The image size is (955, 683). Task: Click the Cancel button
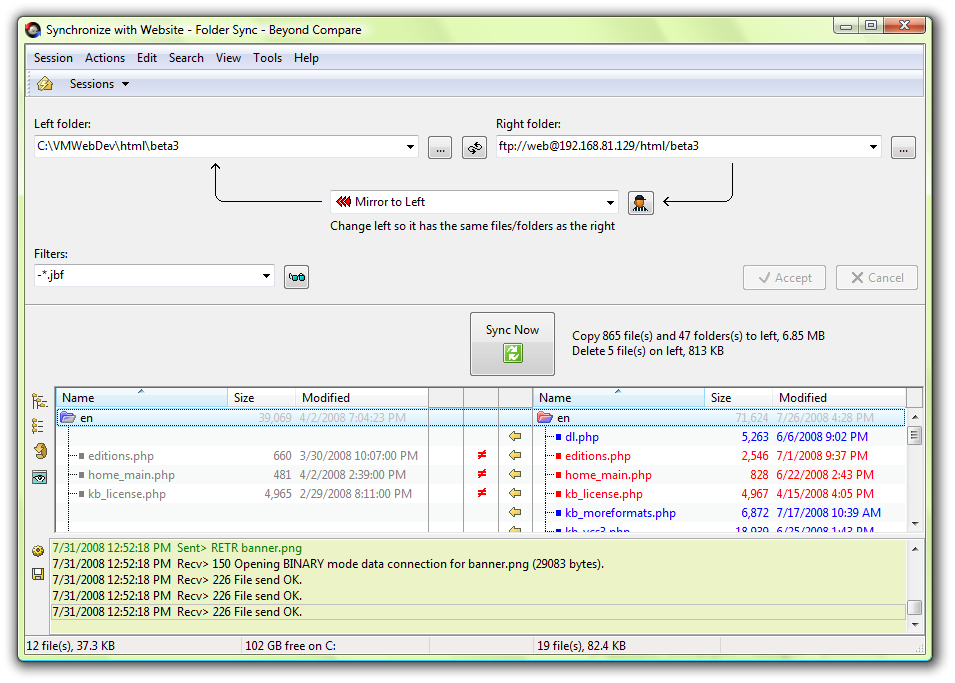tap(877, 278)
